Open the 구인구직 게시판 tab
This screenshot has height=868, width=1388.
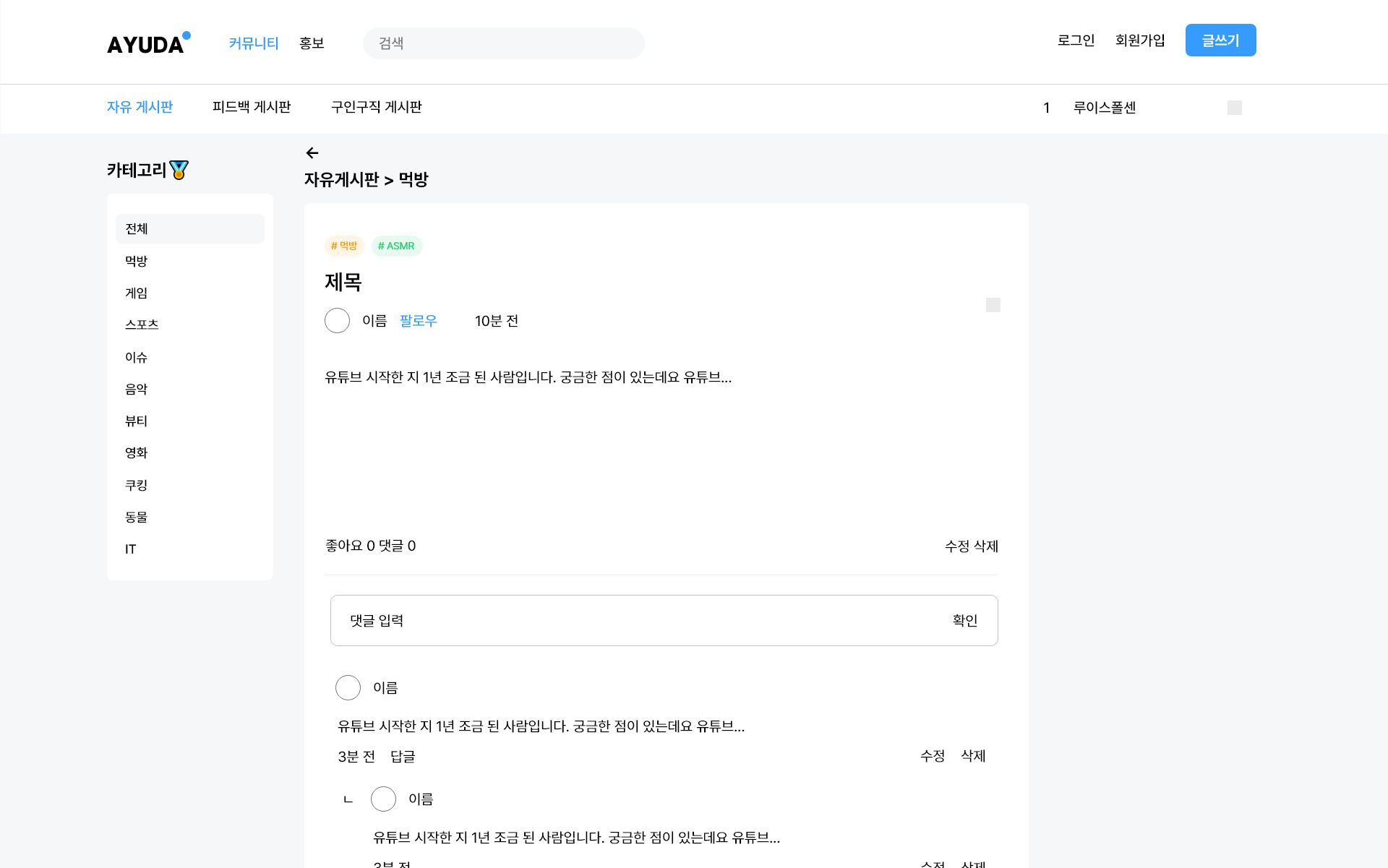point(376,107)
